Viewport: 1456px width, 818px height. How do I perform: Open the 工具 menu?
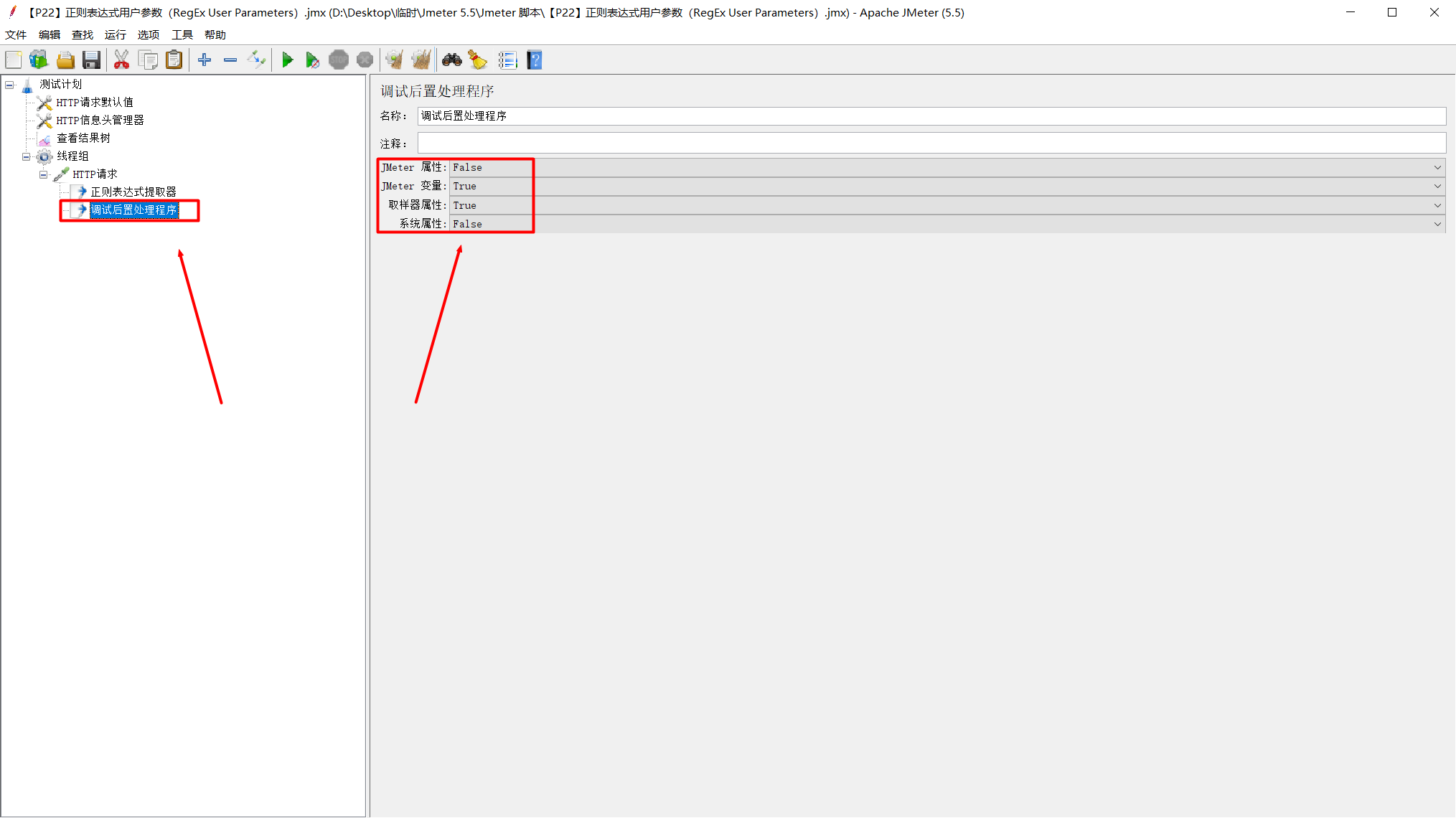(182, 35)
